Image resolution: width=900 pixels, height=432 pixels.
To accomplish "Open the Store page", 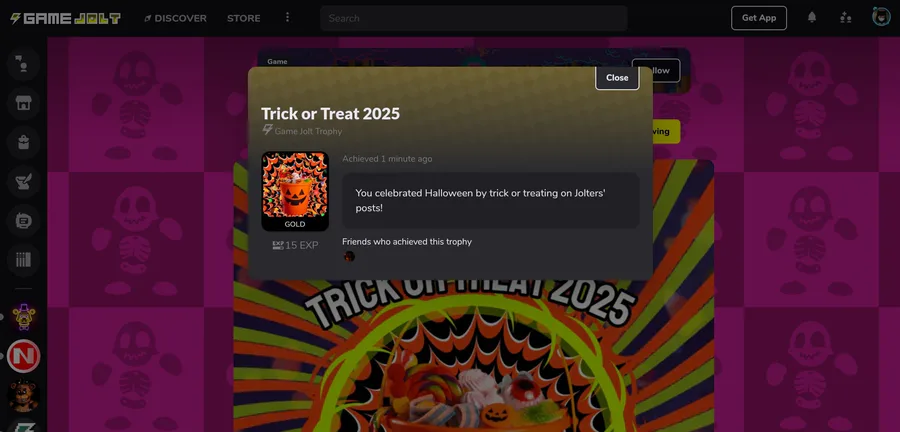I will (x=243, y=18).
